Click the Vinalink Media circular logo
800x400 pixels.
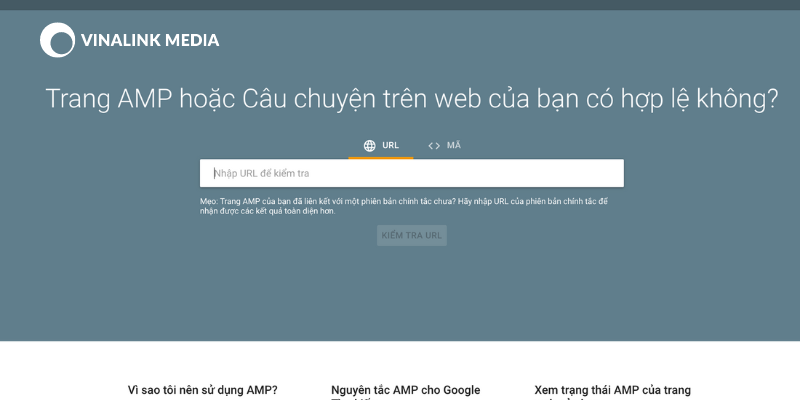tap(57, 40)
